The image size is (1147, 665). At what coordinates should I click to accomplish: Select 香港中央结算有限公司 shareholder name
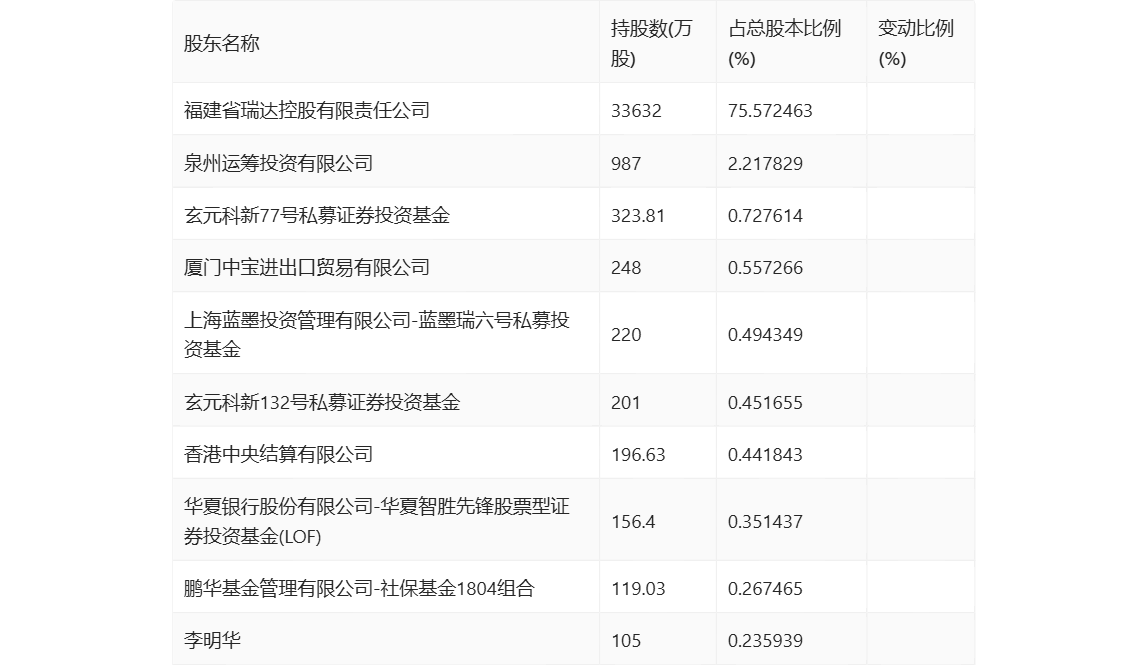click(278, 454)
